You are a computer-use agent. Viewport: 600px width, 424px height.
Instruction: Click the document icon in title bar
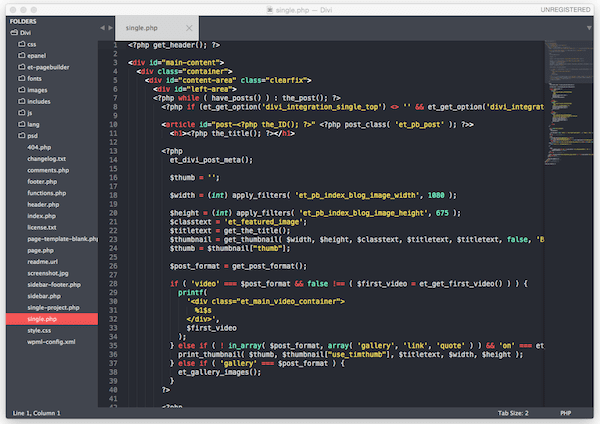coord(270,10)
